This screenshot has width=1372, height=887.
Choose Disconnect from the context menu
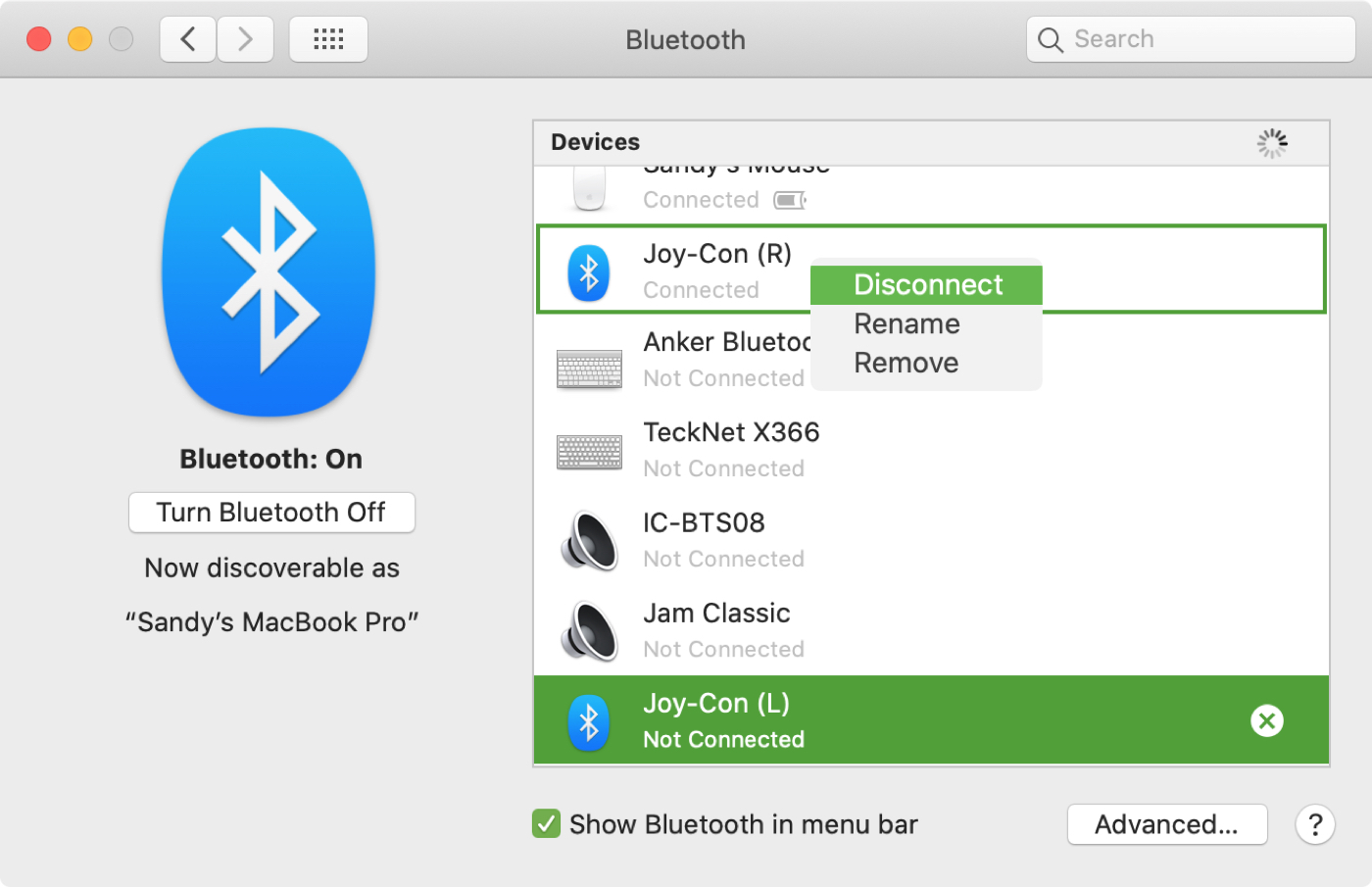[x=926, y=284]
